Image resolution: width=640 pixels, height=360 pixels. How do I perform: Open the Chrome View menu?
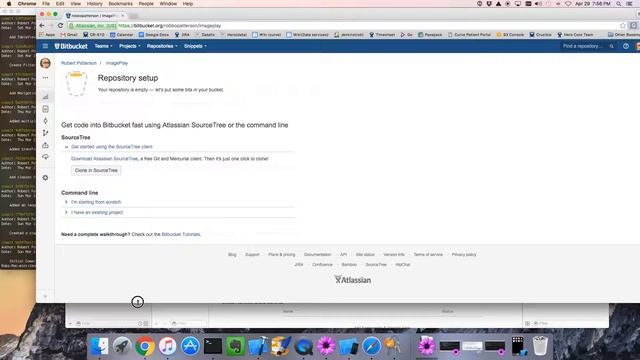(x=76, y=4)
